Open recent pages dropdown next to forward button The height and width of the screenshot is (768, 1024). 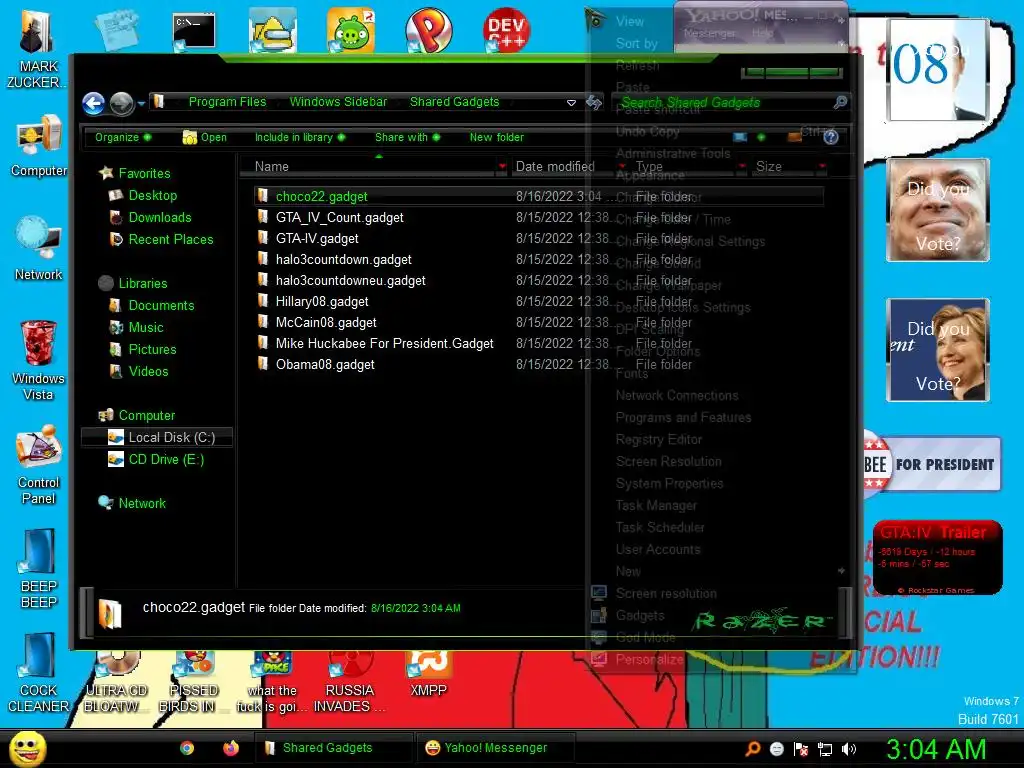coord(141,103)
